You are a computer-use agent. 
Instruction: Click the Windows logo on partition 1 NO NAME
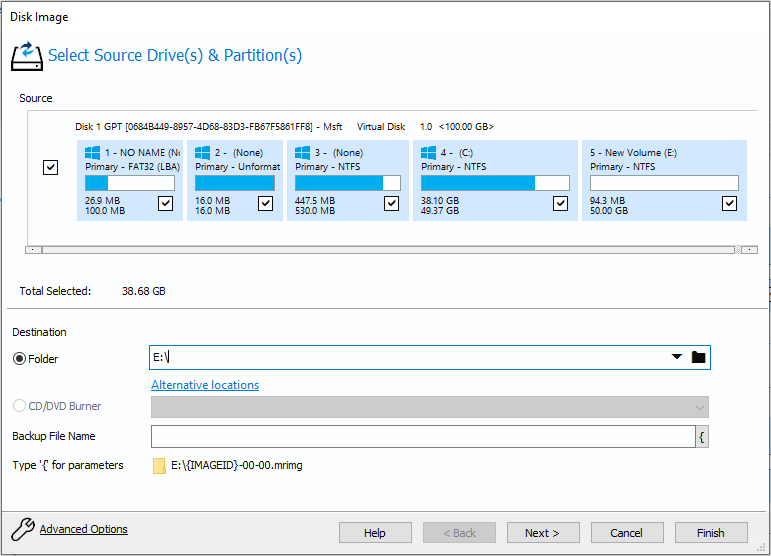(x=93, y=153)
